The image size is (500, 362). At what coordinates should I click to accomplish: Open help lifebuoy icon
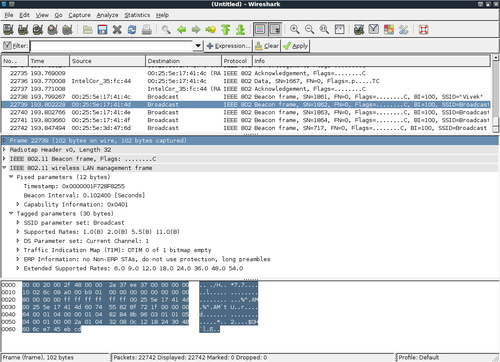(x=424, y=30)
